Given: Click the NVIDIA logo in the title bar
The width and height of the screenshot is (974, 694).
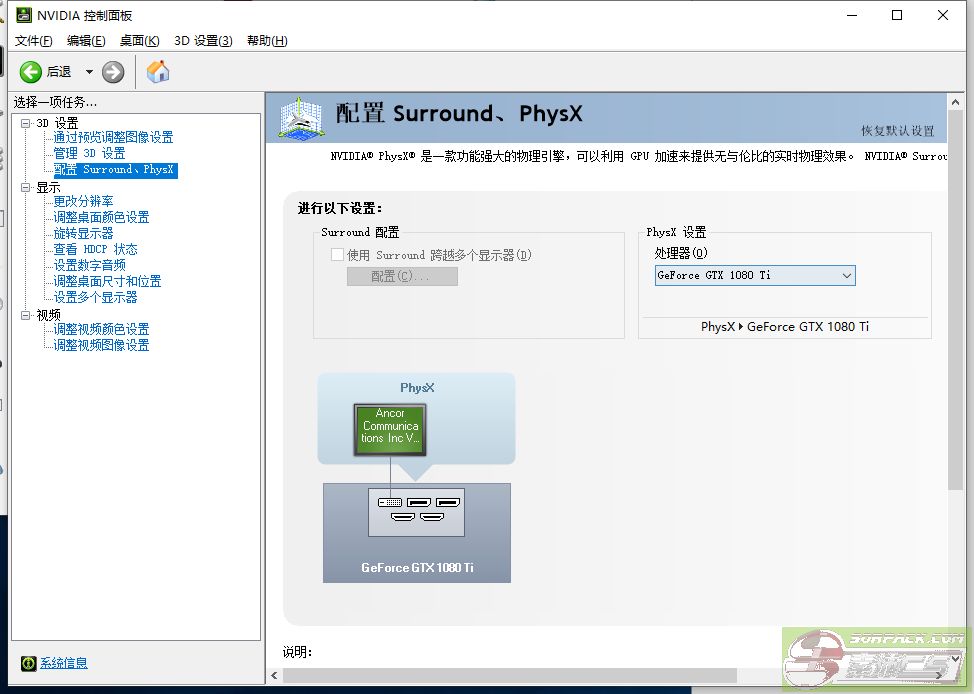Looking at the screenshot, I should pyautogui.click(x=22, y=14).
